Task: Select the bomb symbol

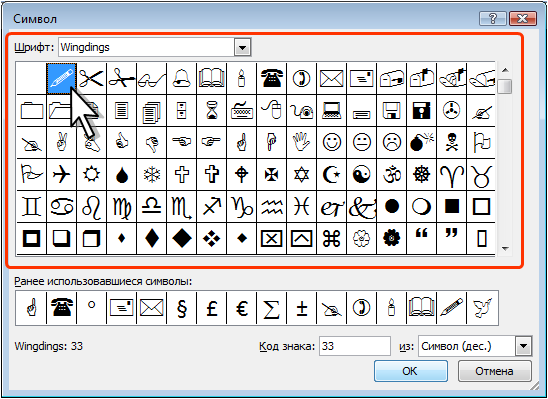Action: pyautogui.click(x=421, y=143)
